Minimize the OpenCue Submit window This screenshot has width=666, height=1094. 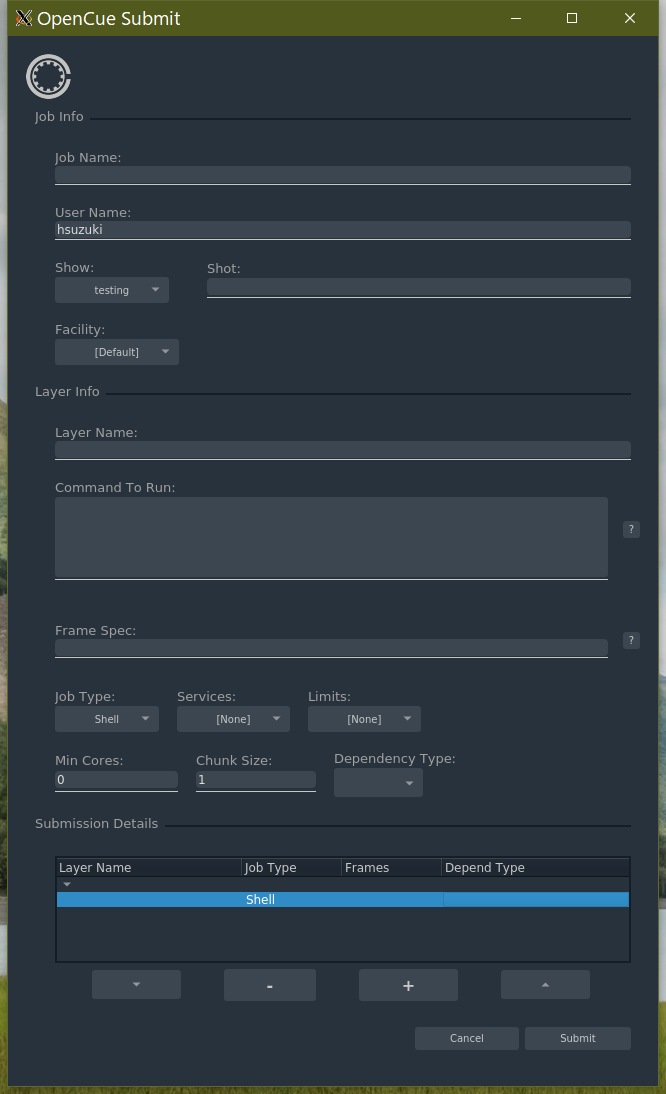[x=516, y=18]
